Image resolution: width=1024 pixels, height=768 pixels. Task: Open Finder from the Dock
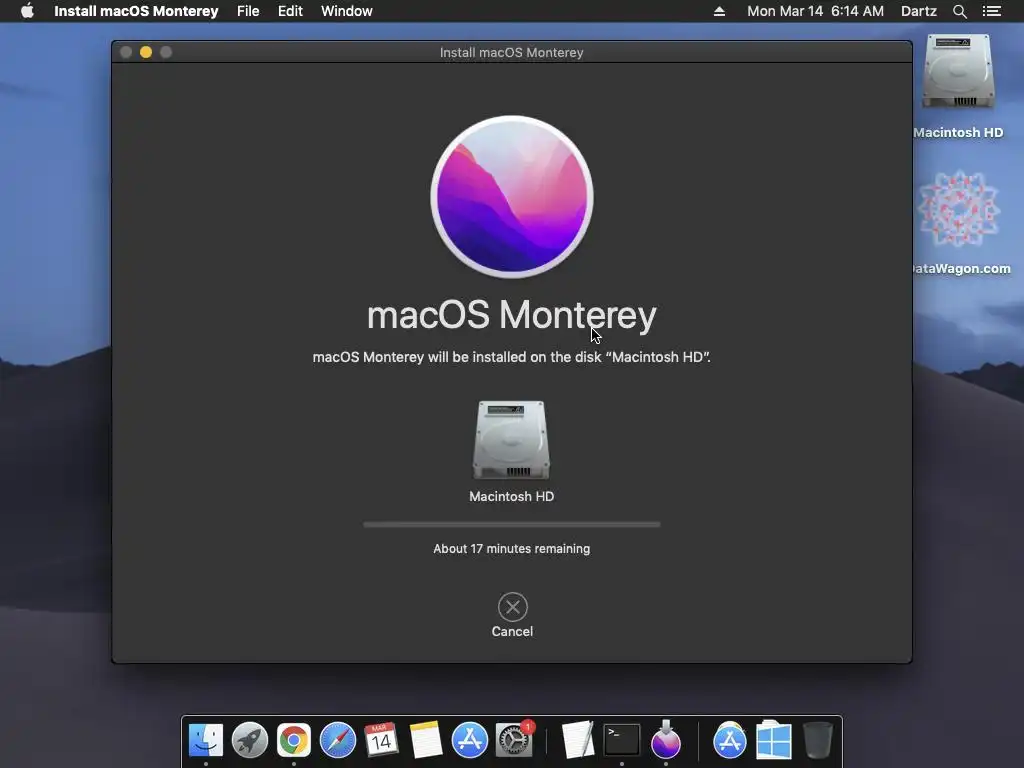click(206, 740)
